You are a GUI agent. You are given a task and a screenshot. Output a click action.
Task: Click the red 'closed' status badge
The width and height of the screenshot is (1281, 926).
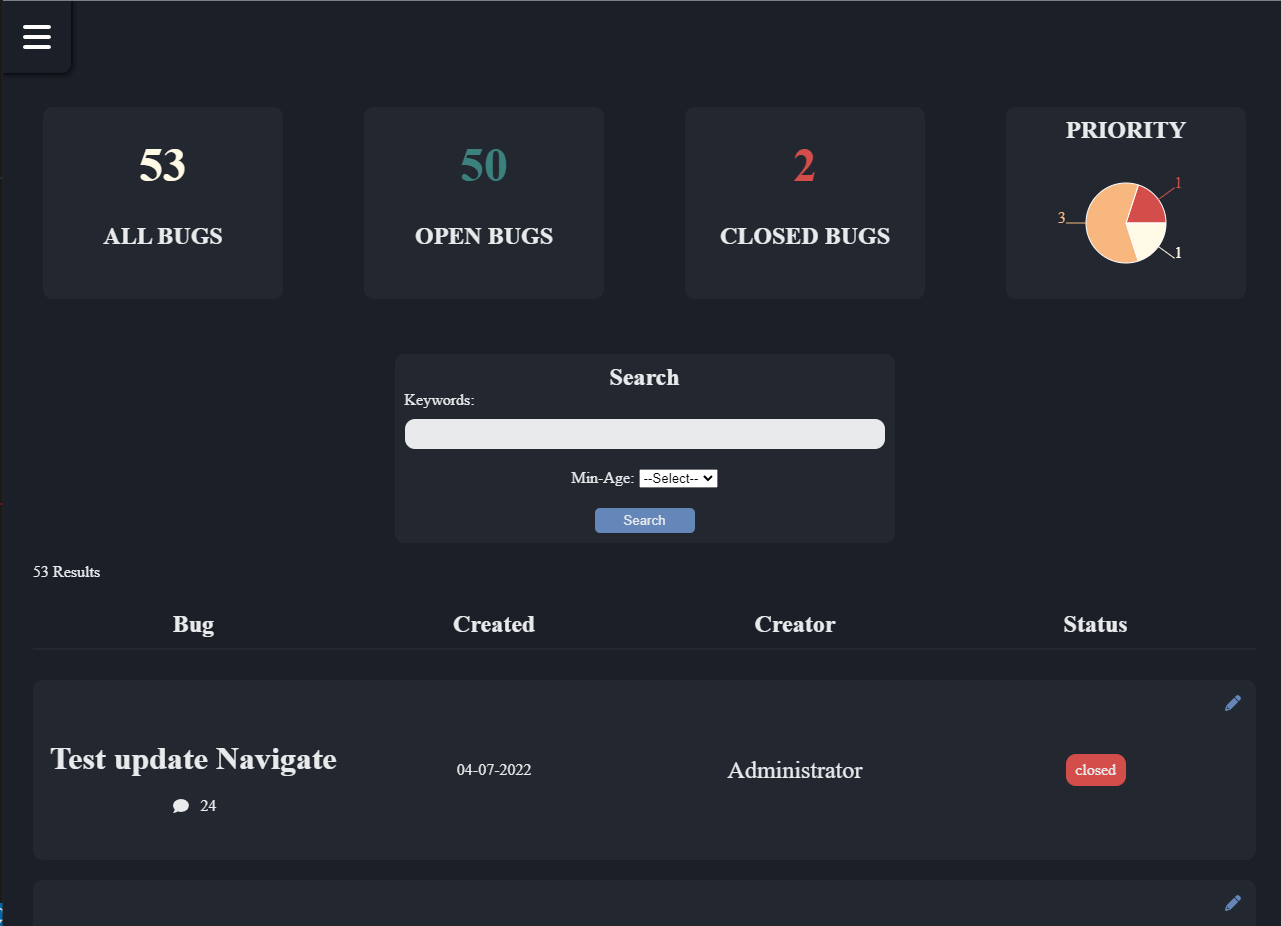pyautogui.click(x=1095, y=770)
